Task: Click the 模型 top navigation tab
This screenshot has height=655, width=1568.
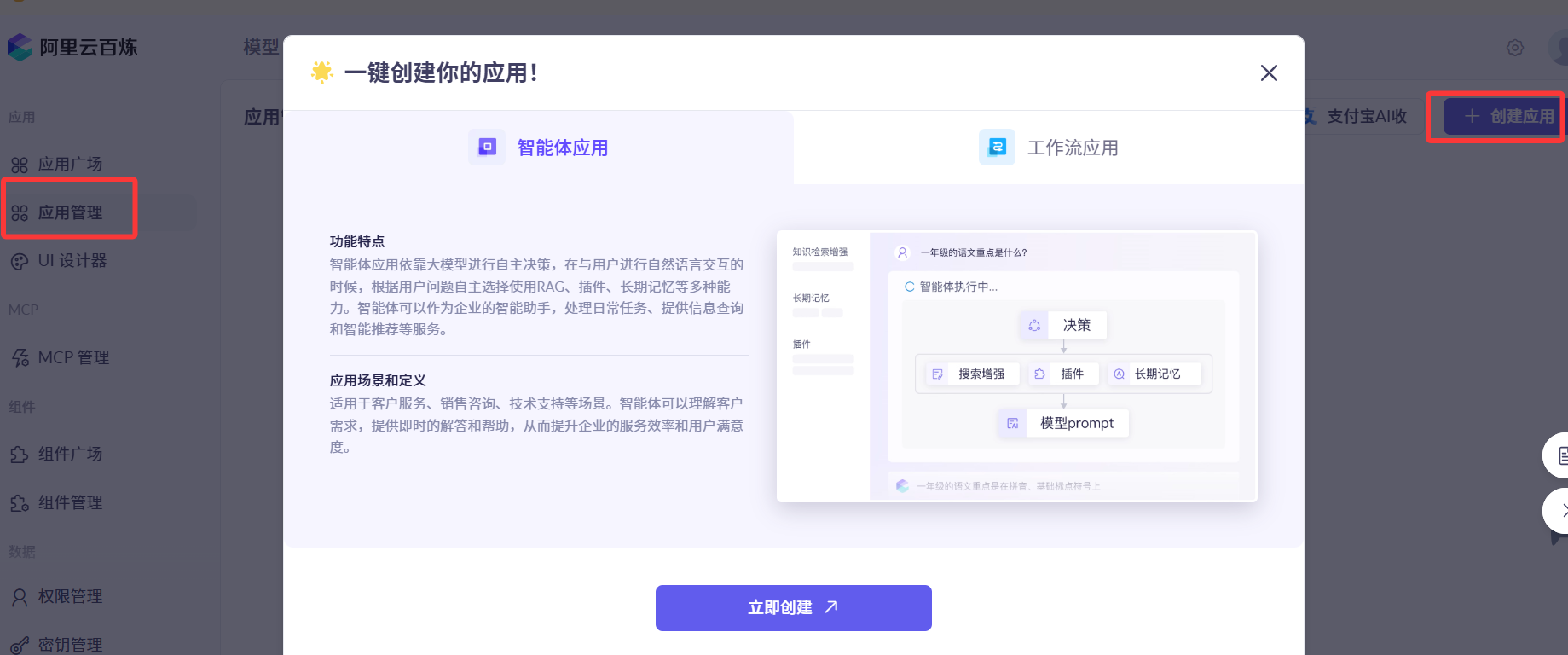Action: pos(261,47)
